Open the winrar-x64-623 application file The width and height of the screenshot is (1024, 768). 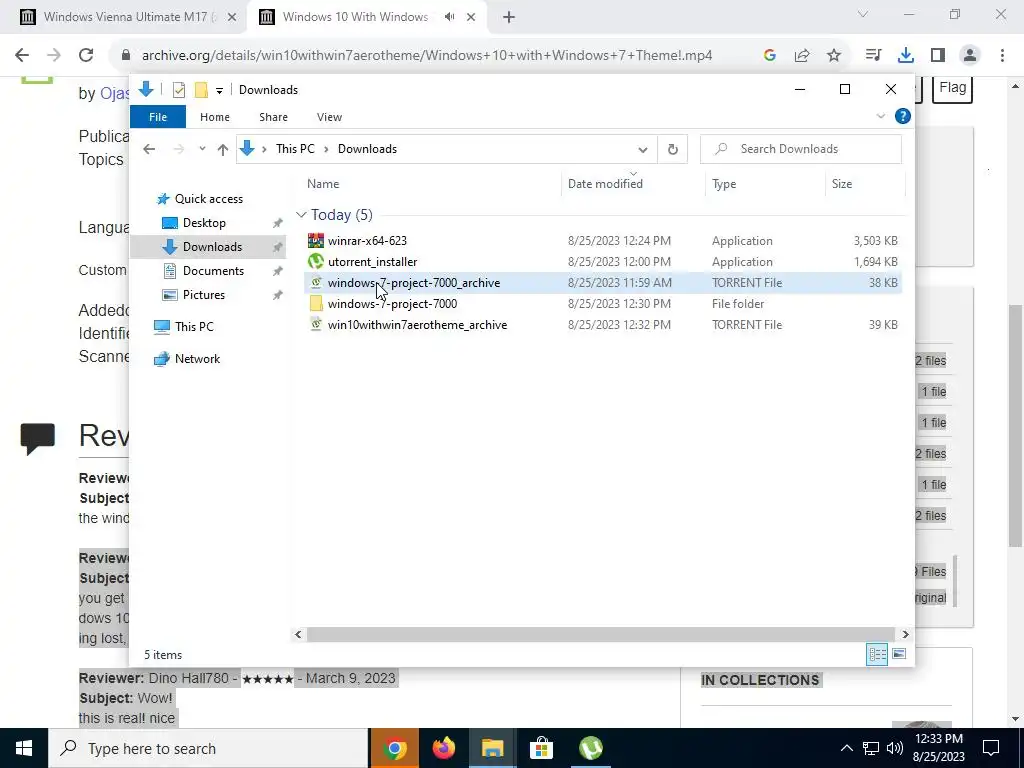click(x=367, y=241)
